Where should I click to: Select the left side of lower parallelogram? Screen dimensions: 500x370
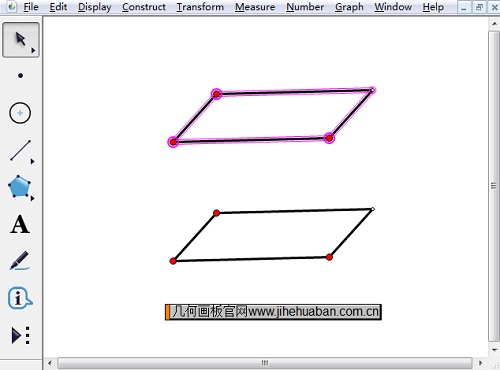195,237
